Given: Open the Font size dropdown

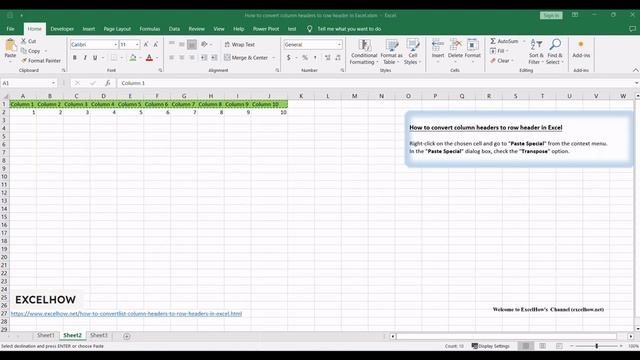Looking at the screenshot, I should pyautogui.click(x=137, y=44).
